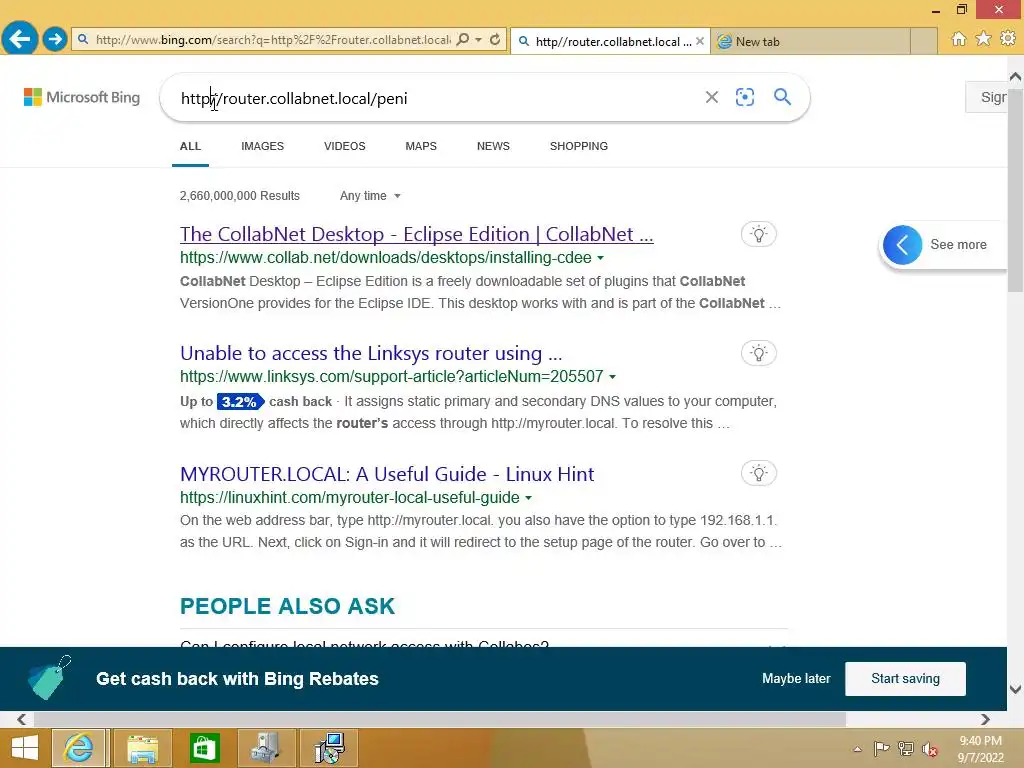
Task: Click the horizontal scrollbar thumb
Action: click(440, 719)
